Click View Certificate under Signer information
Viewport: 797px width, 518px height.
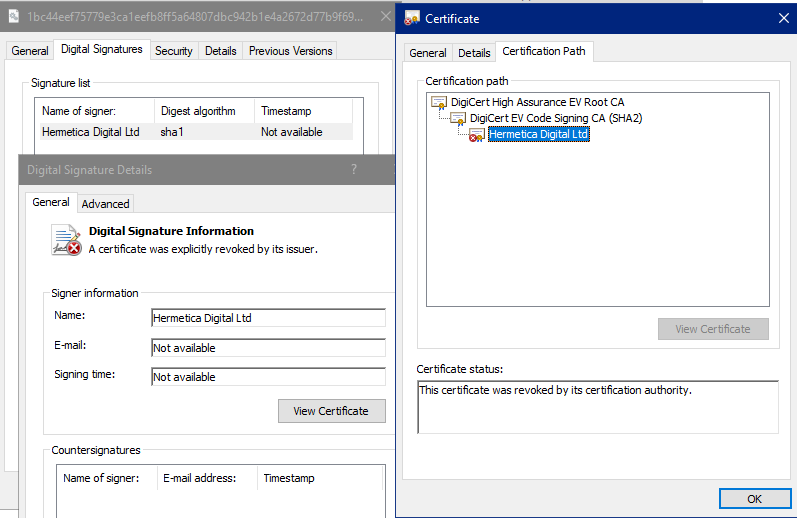click(331, 411)
